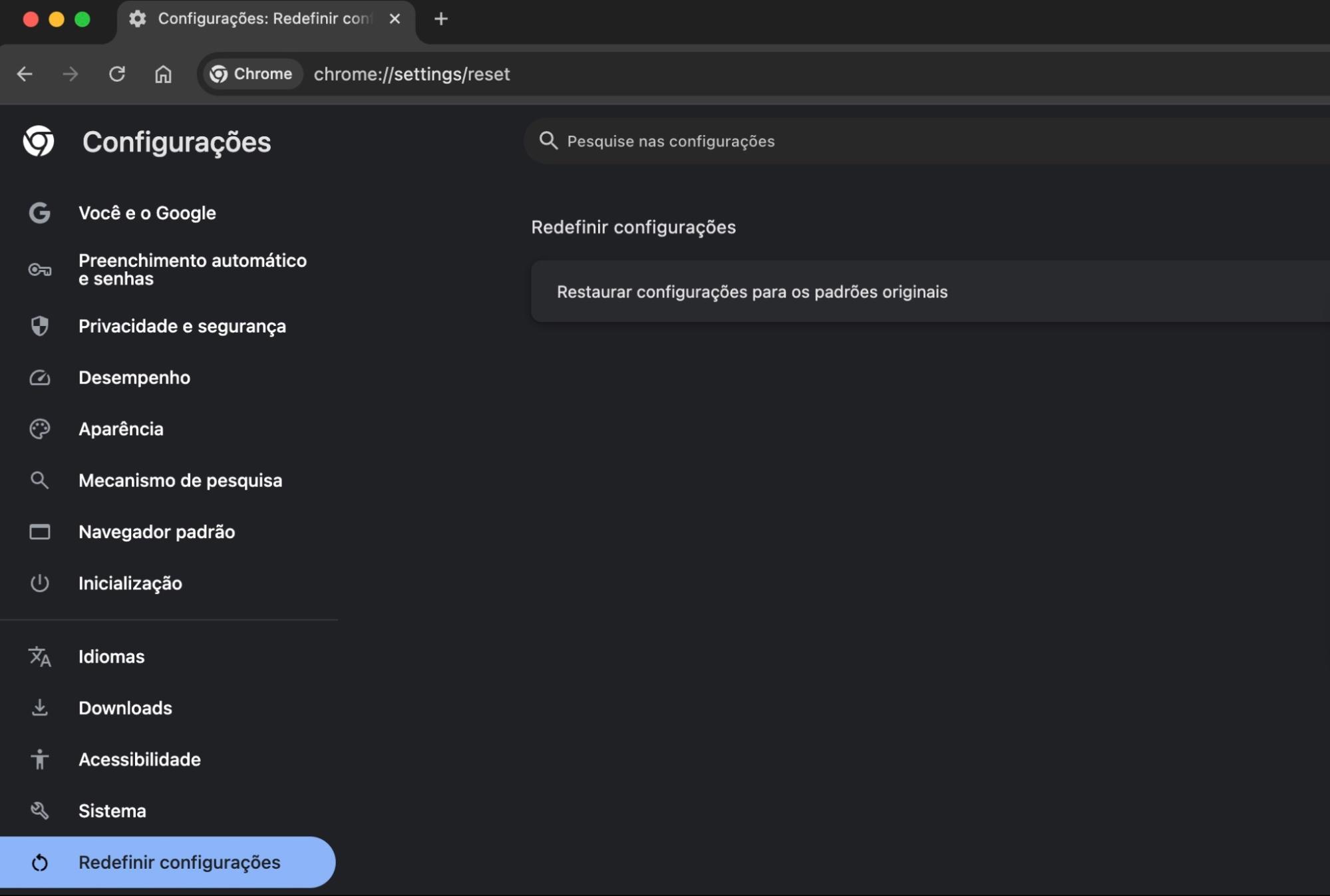Click the Chrome logo beside Configurações heading

pos(40,142)
